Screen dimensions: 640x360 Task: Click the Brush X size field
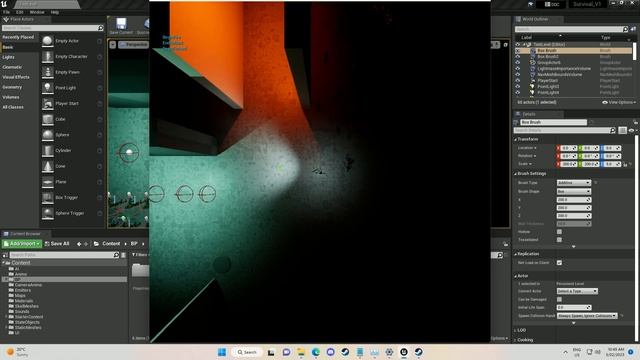click(573, 200)
